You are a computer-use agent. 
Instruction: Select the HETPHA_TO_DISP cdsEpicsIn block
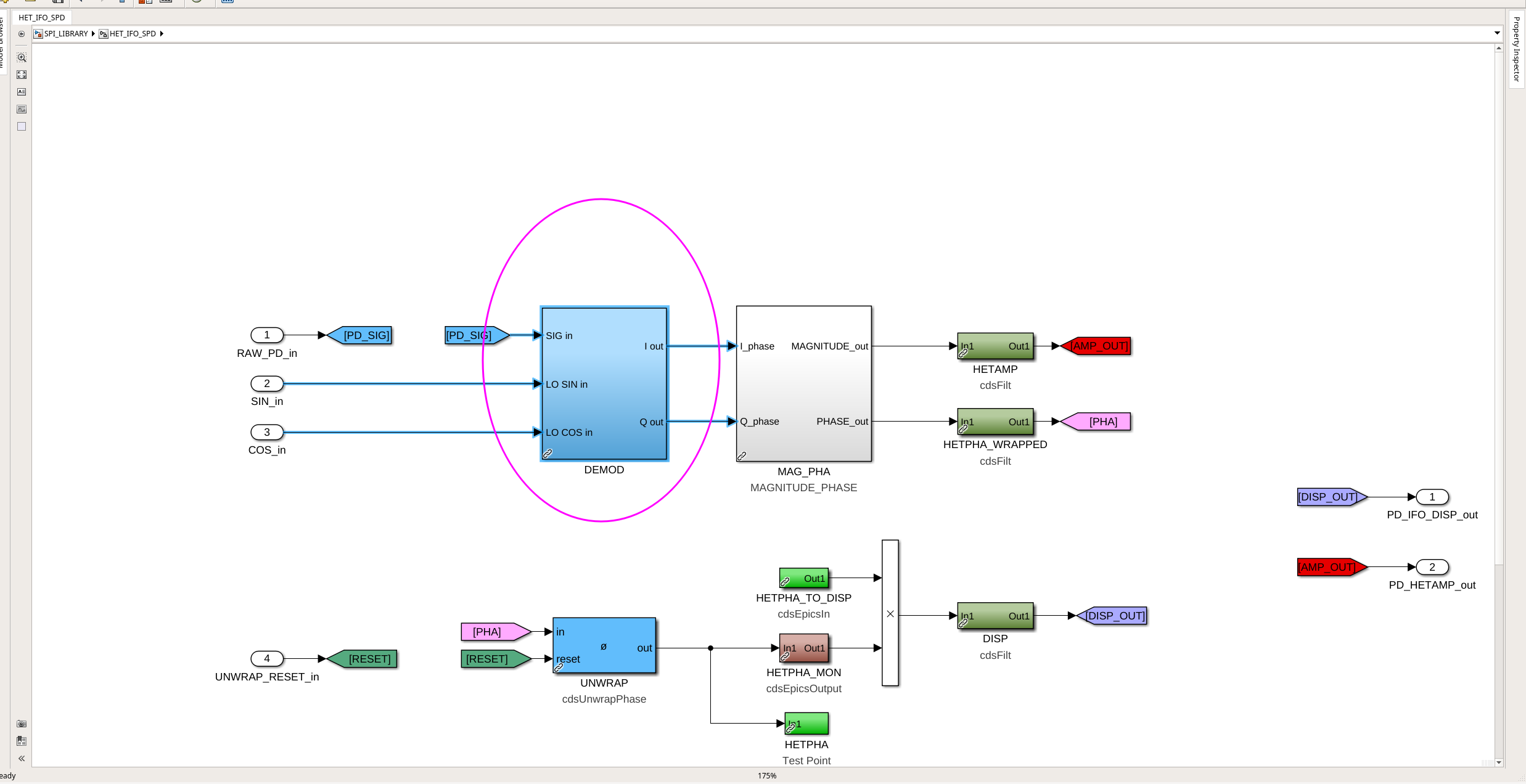(804, 578)
